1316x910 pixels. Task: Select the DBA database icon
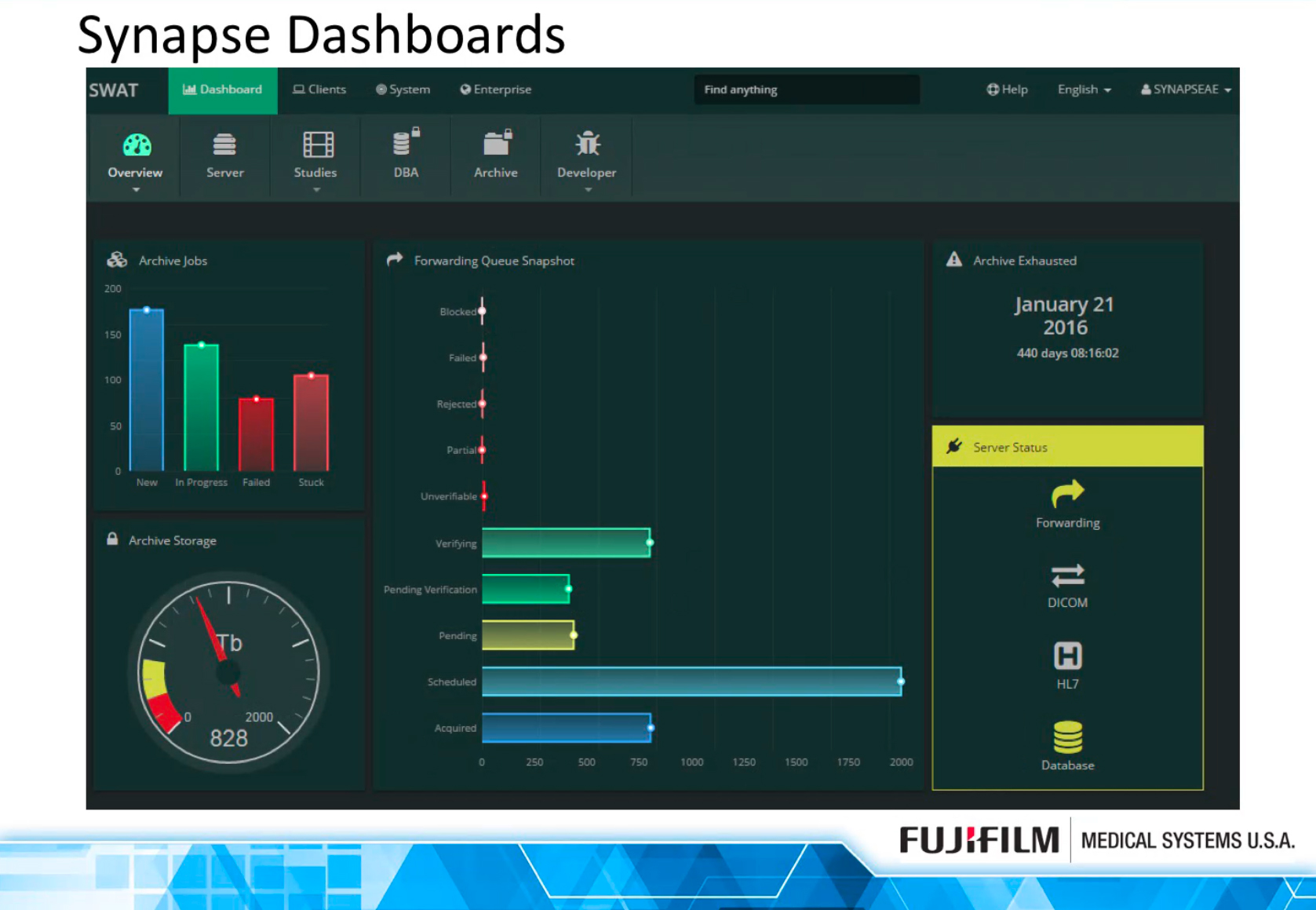(x=405, y=144)
